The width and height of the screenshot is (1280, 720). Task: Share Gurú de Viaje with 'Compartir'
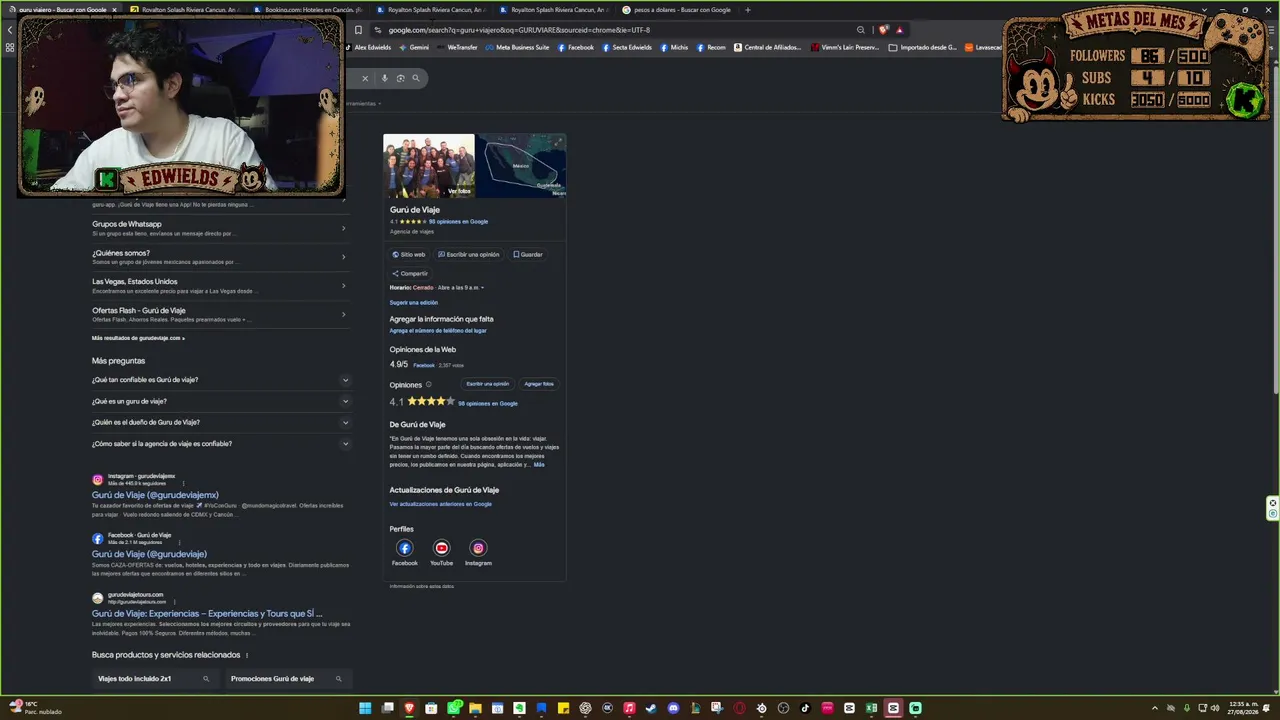[x=410, y=273]
